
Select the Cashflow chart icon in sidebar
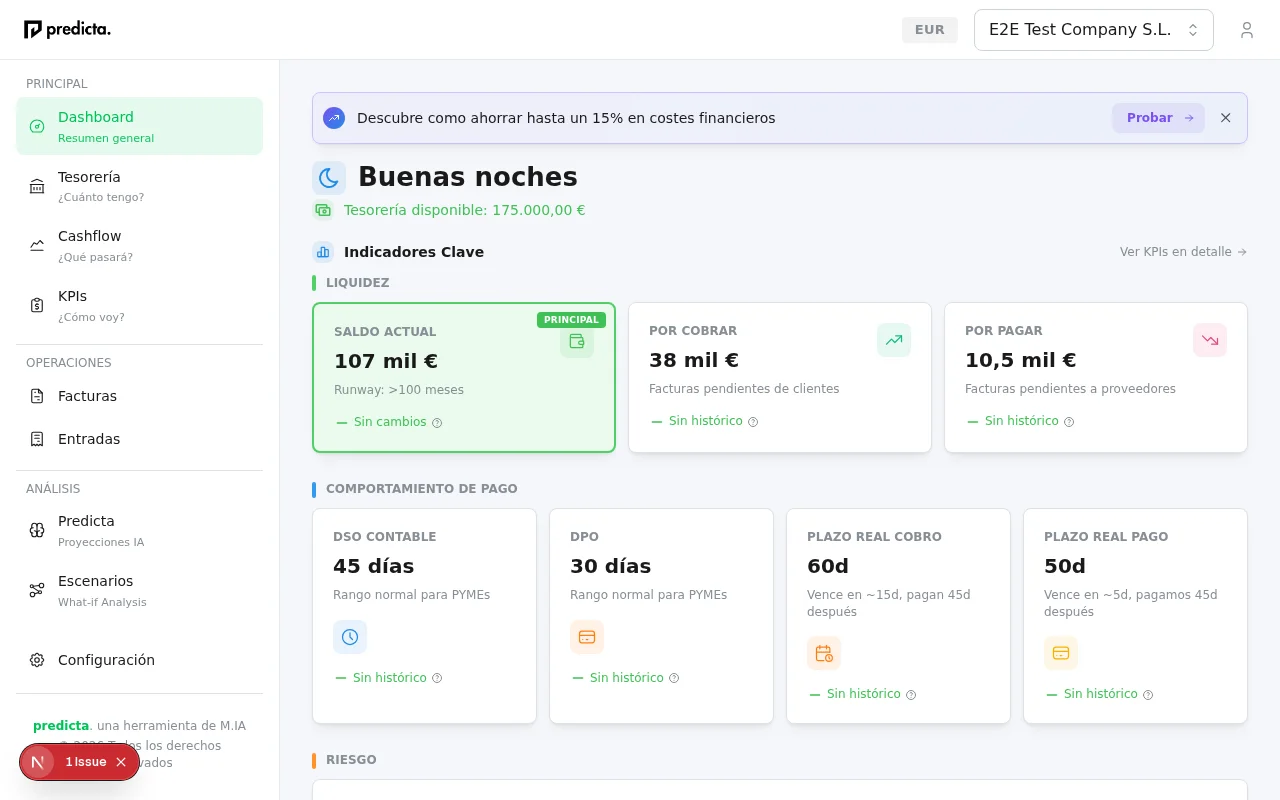click(x=36, y=245)
